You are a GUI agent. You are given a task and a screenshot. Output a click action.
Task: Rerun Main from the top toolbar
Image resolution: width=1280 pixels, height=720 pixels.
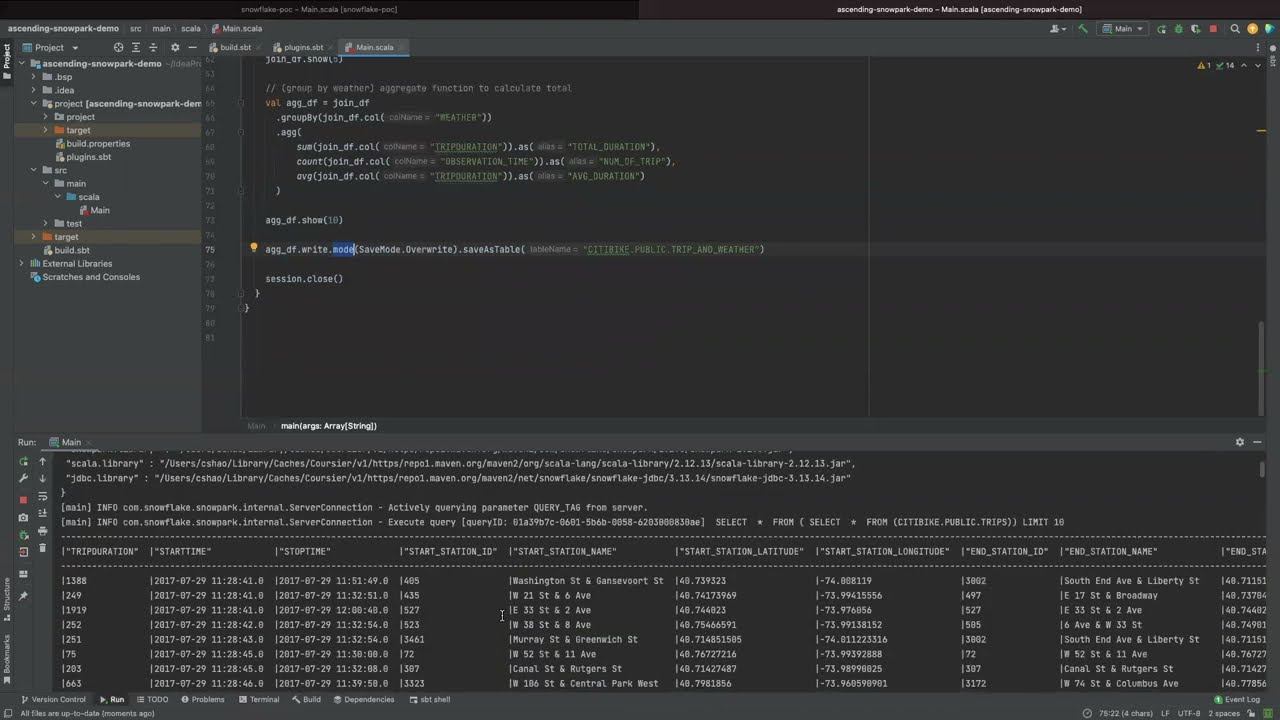(x=1161, y=29)
